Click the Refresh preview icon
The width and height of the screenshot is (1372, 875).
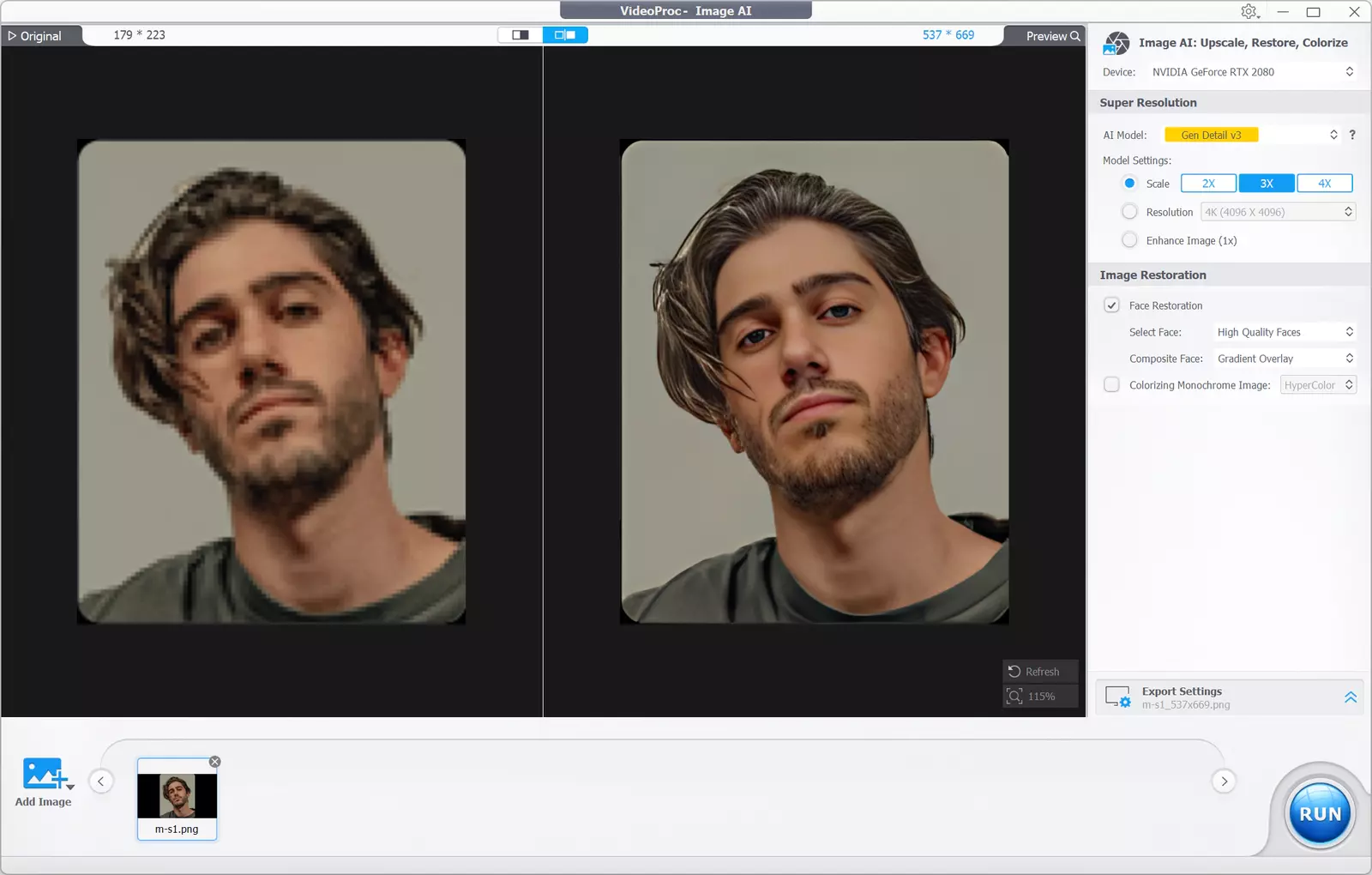click(x=1015, y=672)
